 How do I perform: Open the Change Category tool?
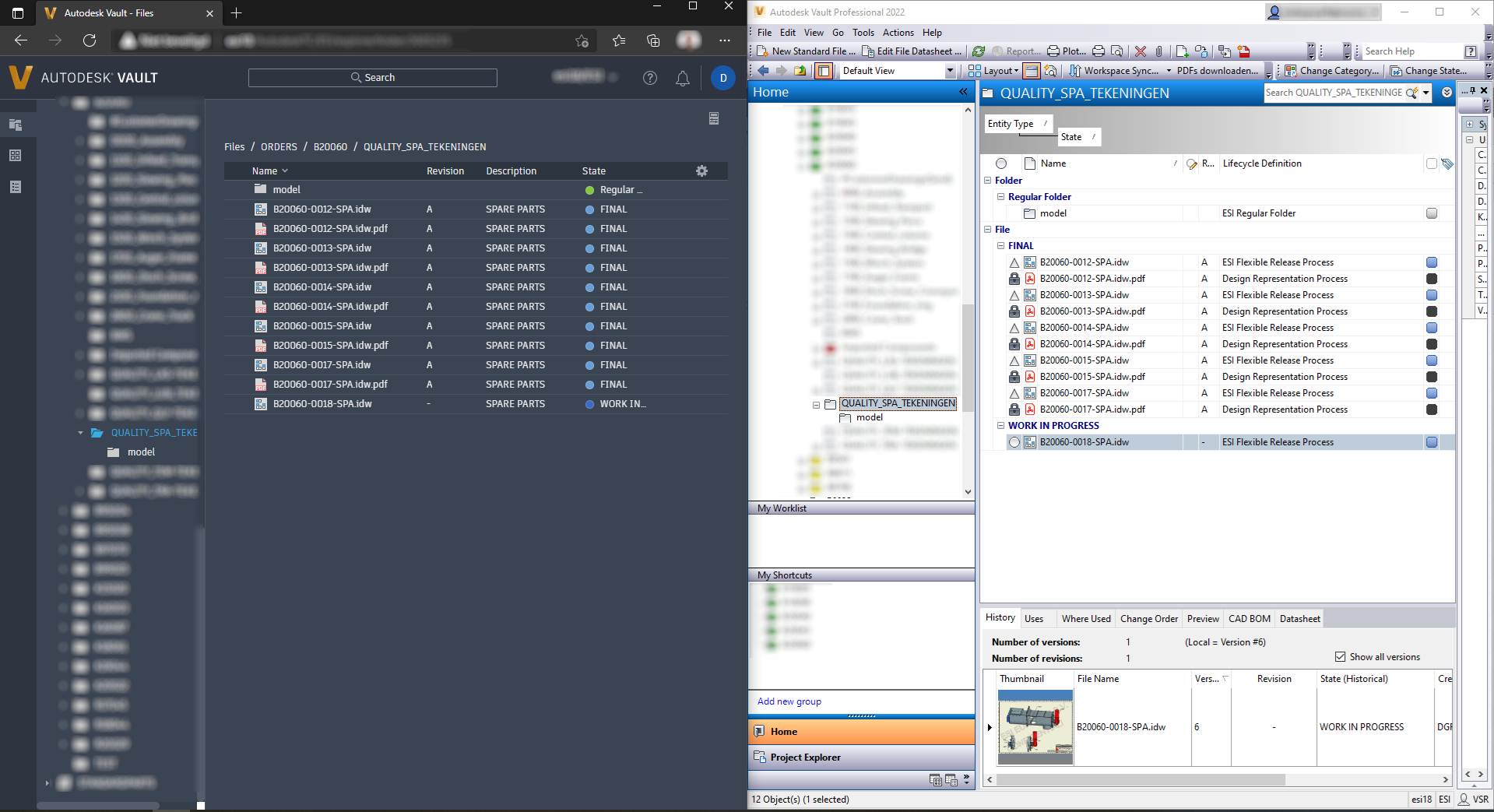(x=1330, y=70)
